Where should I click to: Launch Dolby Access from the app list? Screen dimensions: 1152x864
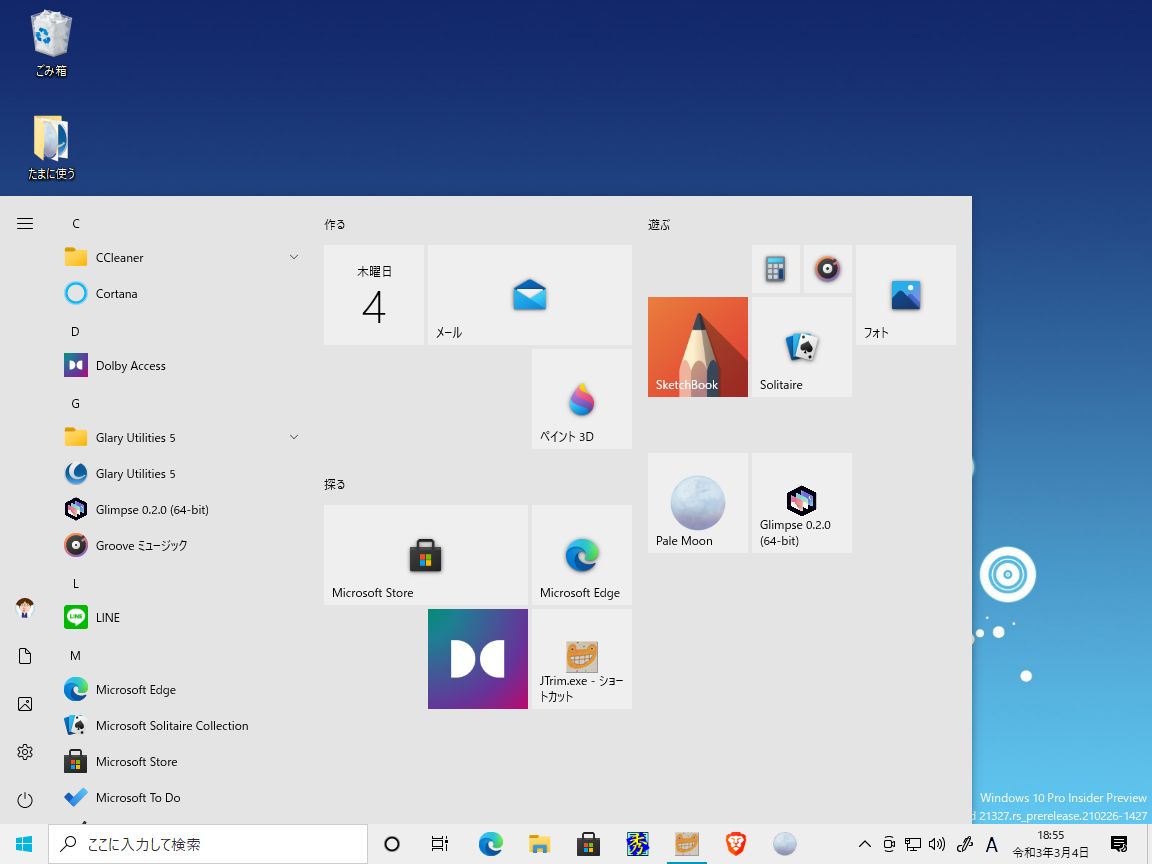[182, 365]
